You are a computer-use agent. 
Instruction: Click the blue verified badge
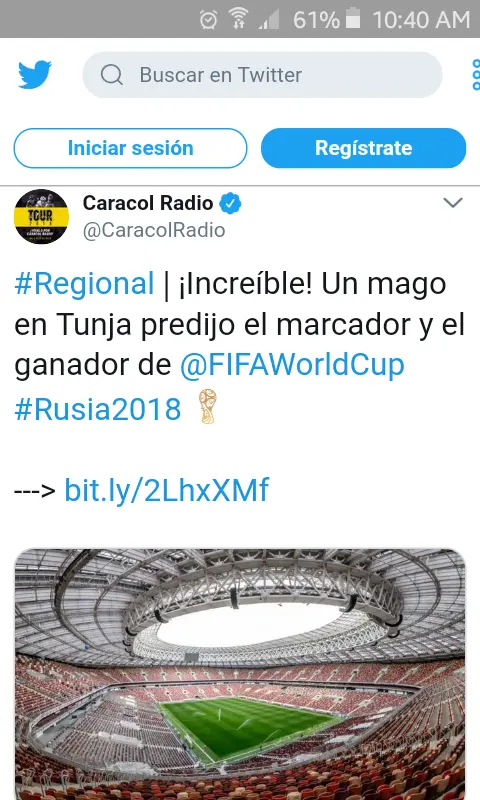pos(230,204)
